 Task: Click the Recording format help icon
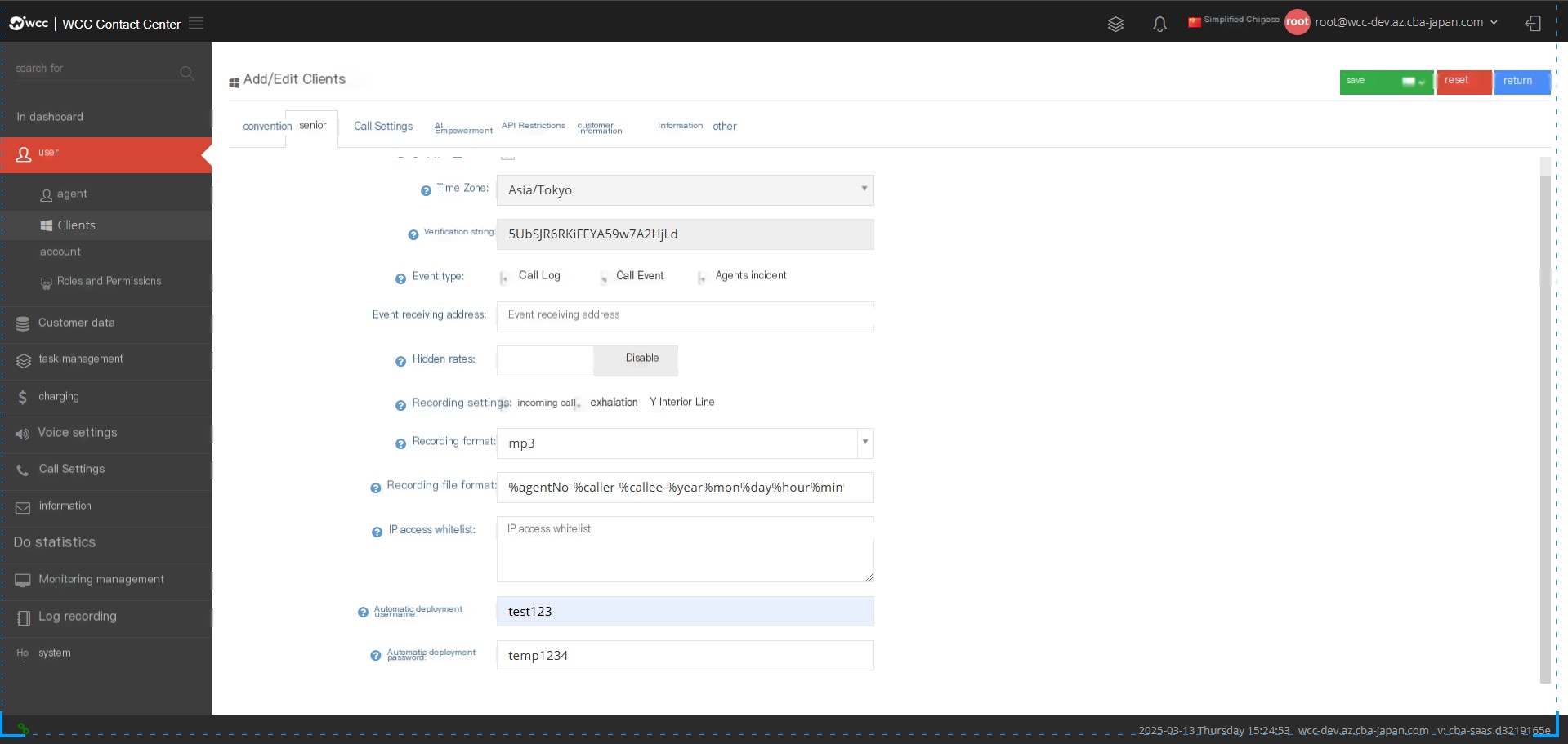pyautogui.click(x=400, y=443)
